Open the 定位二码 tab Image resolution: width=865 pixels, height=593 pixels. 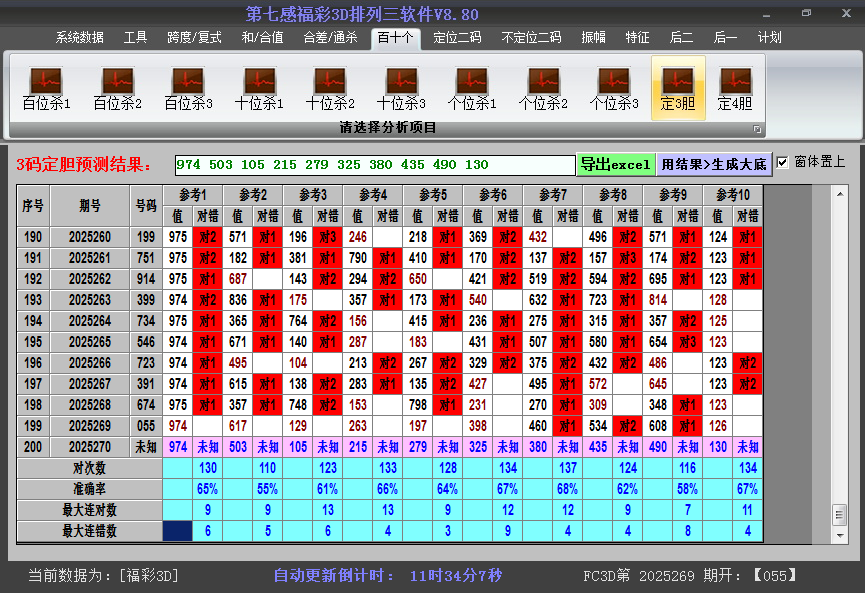click(x=457, y=38)
